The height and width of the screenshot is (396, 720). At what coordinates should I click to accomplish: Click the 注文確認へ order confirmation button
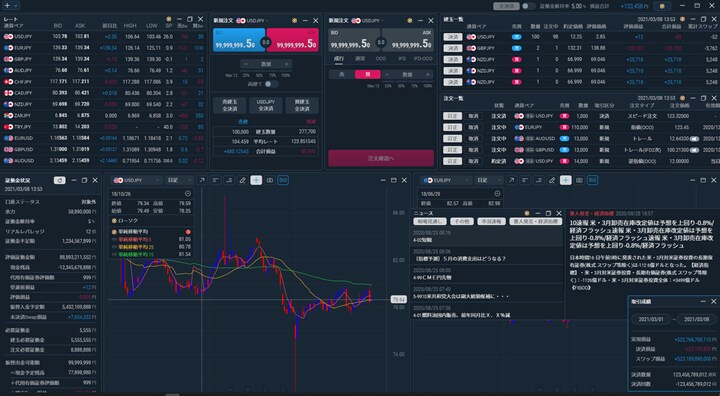point(381,158)
